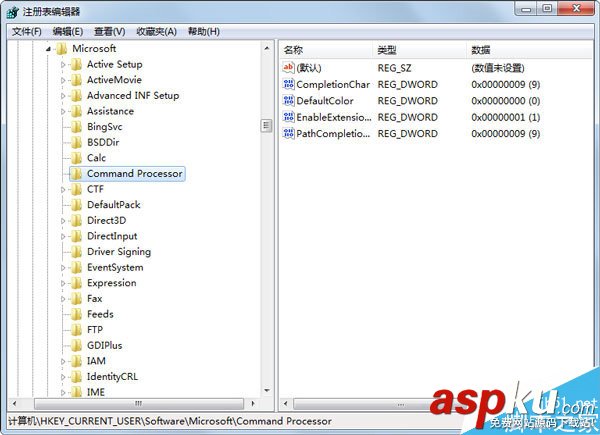Select the EventSystem key
This screenshot has height=435, width=600.
tap(115, 268)
